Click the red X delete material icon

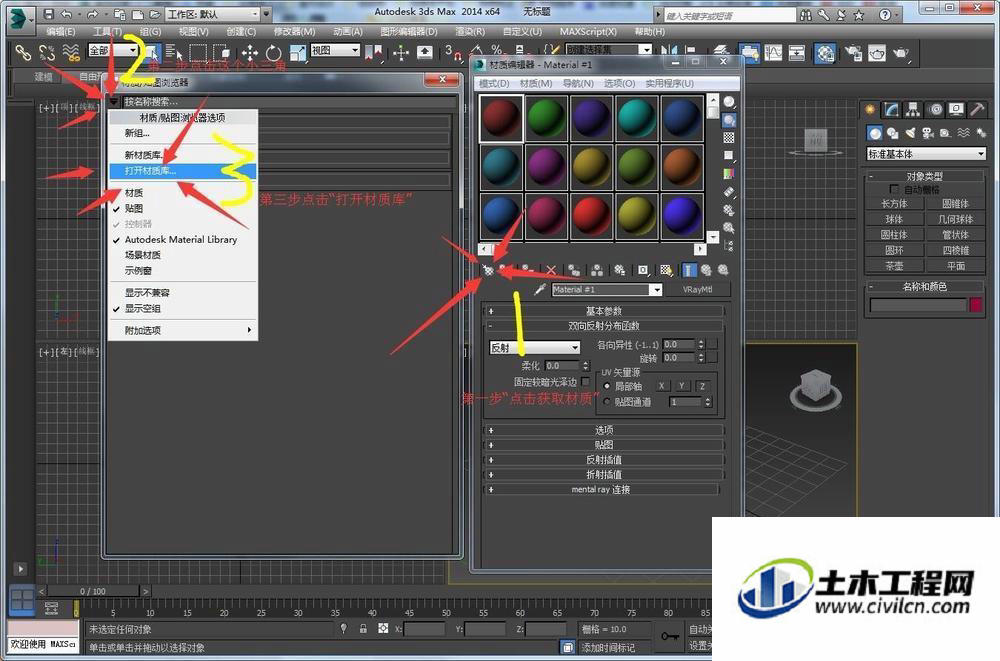[552, 271]
